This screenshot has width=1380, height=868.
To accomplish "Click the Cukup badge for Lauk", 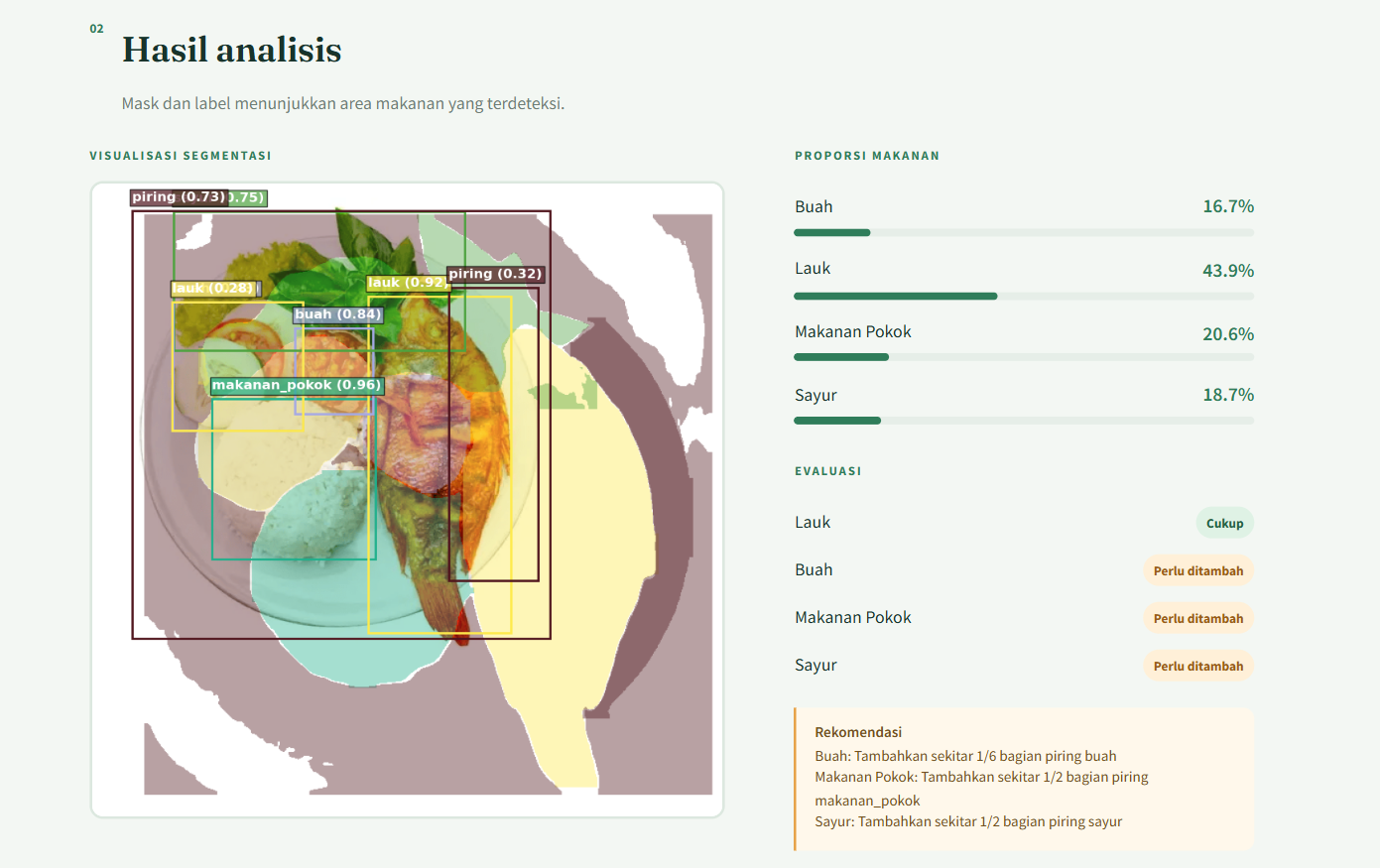I will click(x=1224, y=523).
